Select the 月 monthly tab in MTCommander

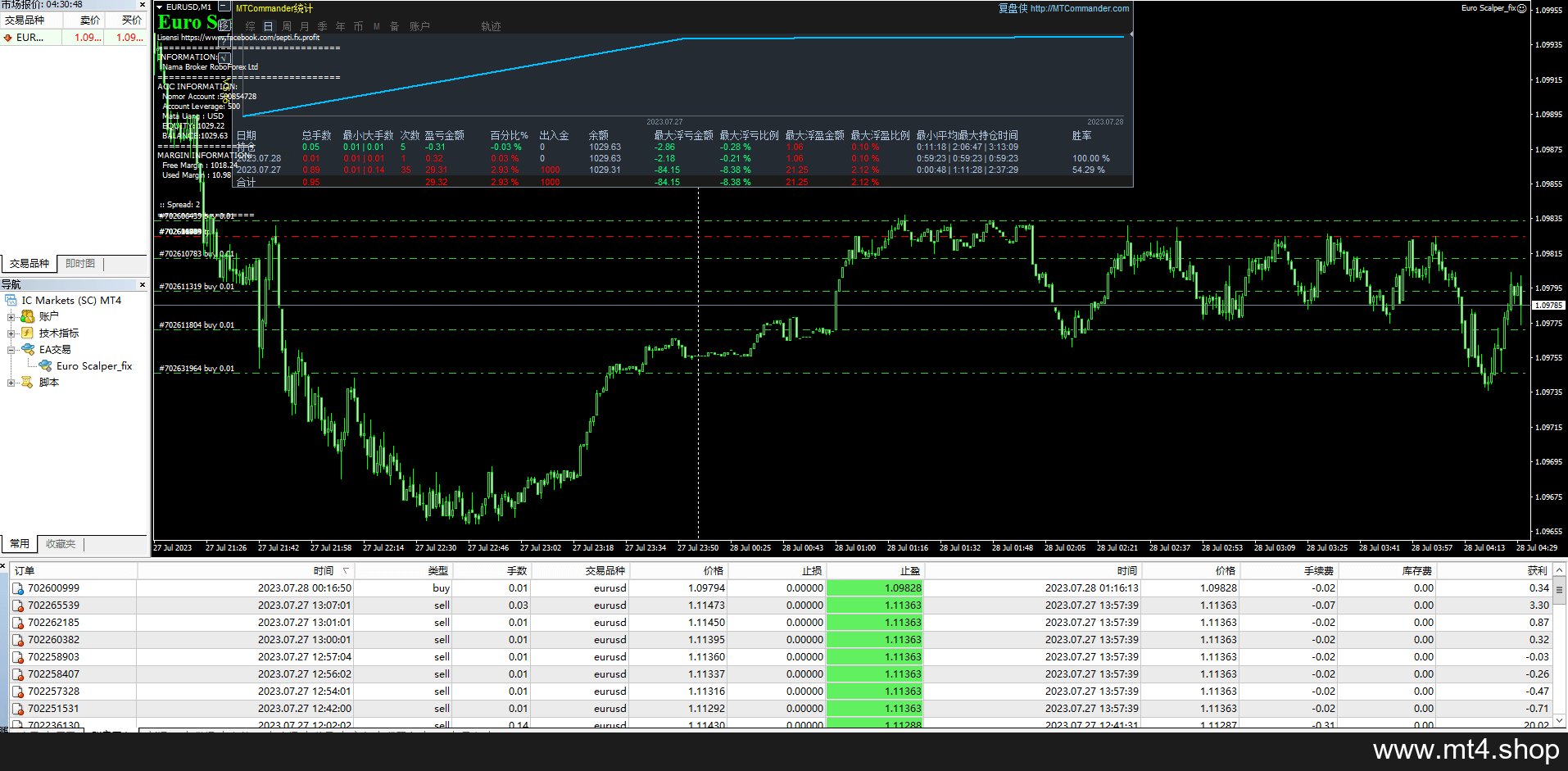(305, 26)
